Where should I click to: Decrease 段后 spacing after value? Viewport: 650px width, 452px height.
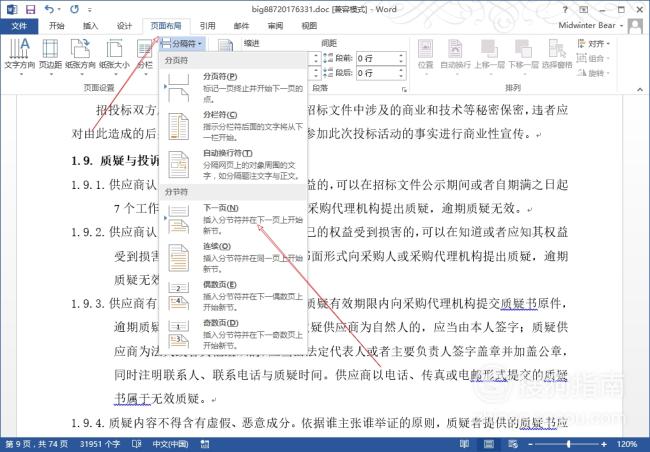click(401, 76)
